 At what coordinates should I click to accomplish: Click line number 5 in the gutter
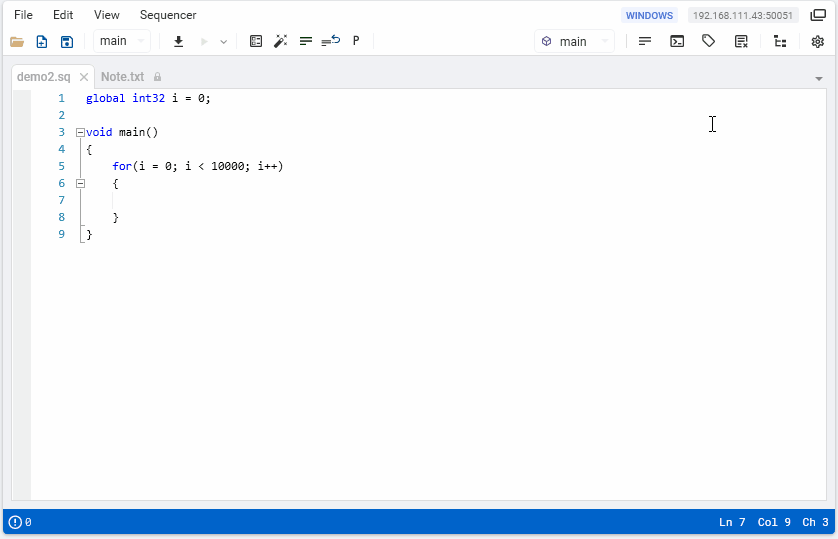click(x=61, y=166)
